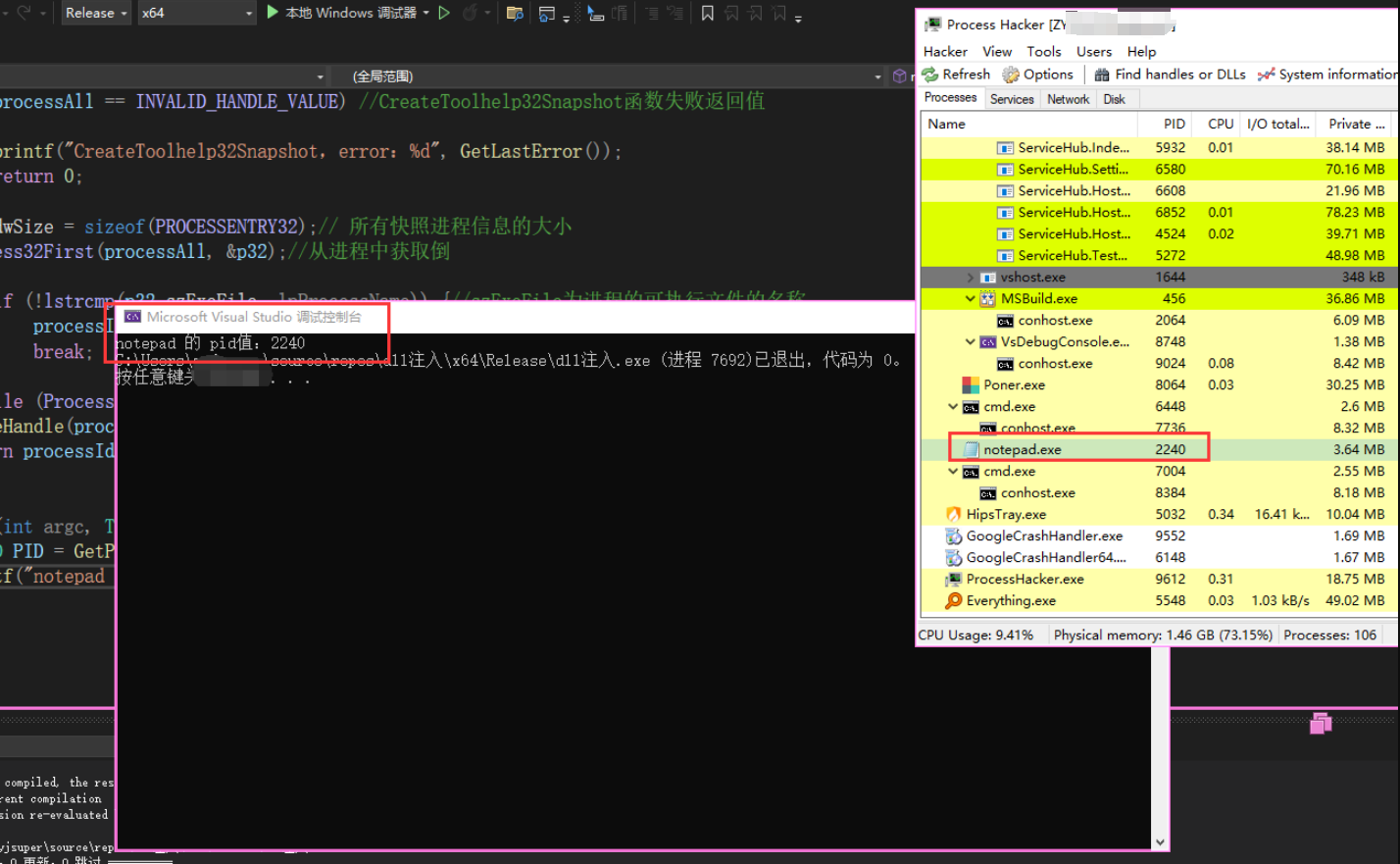Open Options in the Process Hacker toolbar

pos(1037,75)
